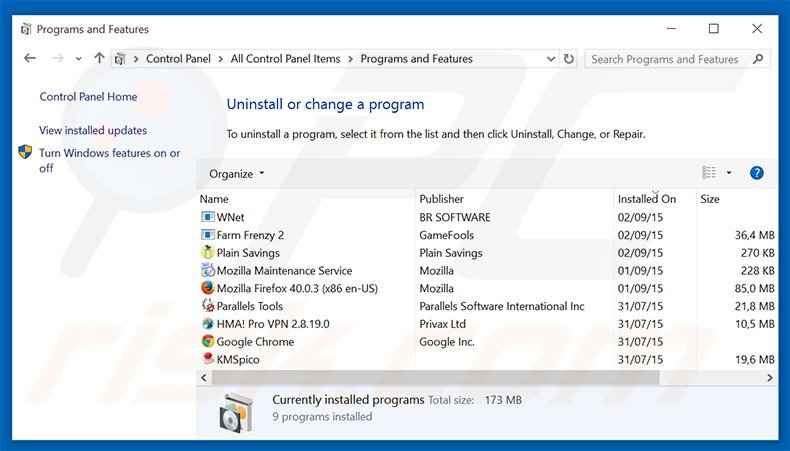Click the 19,6 MB size value
790x451 pixels.
[754, 359]
